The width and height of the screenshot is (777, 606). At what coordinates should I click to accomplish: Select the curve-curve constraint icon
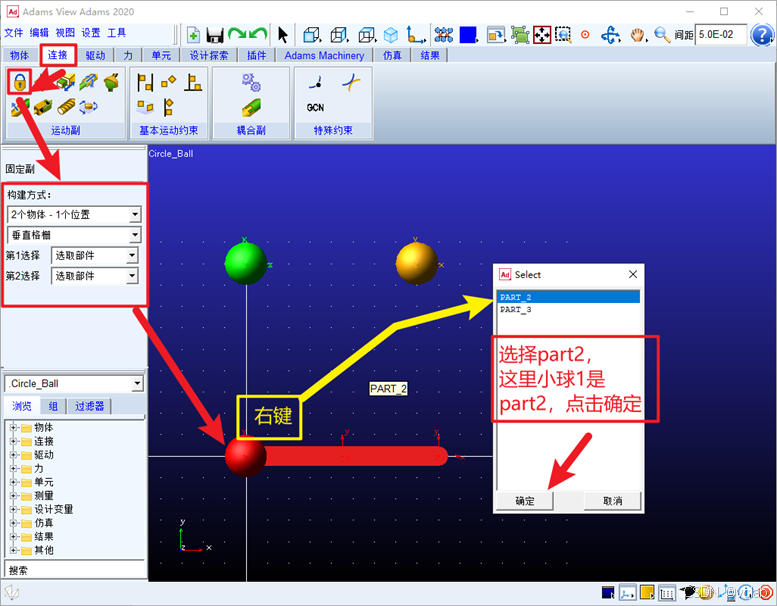[x=351, y=82]
